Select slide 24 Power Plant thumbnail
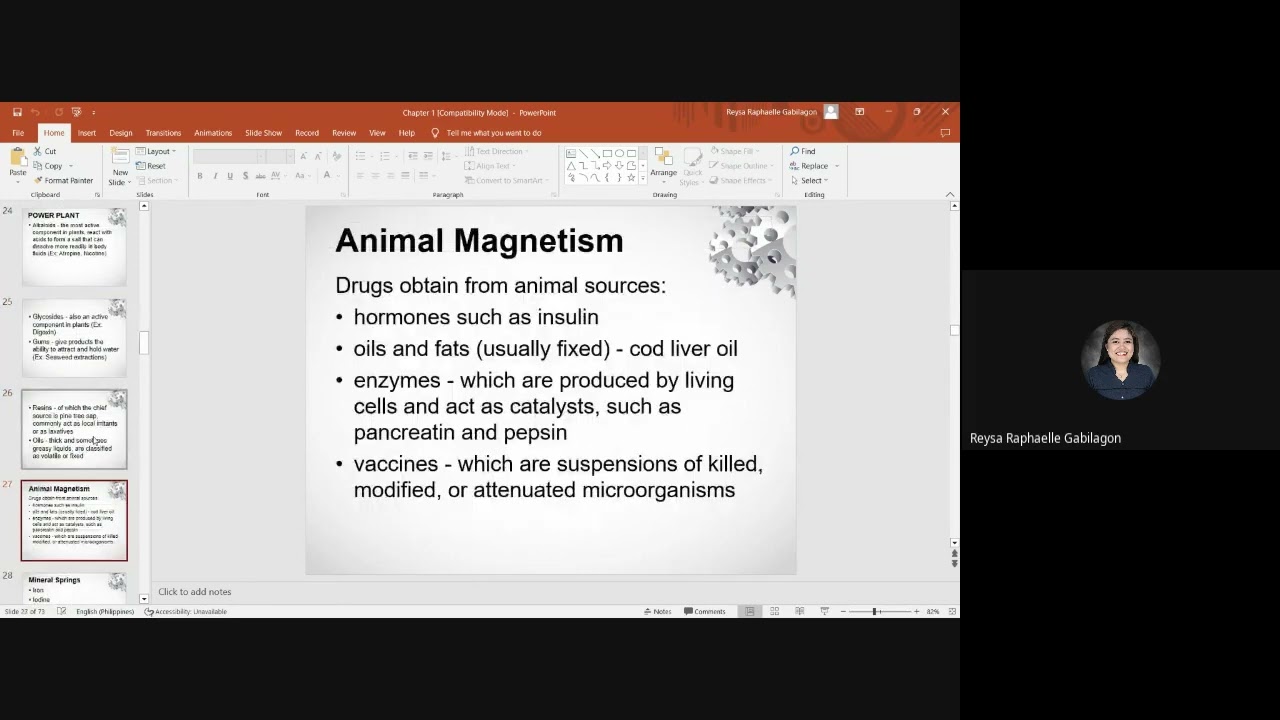The image size is (1280, 720). [x=74, y=246]
